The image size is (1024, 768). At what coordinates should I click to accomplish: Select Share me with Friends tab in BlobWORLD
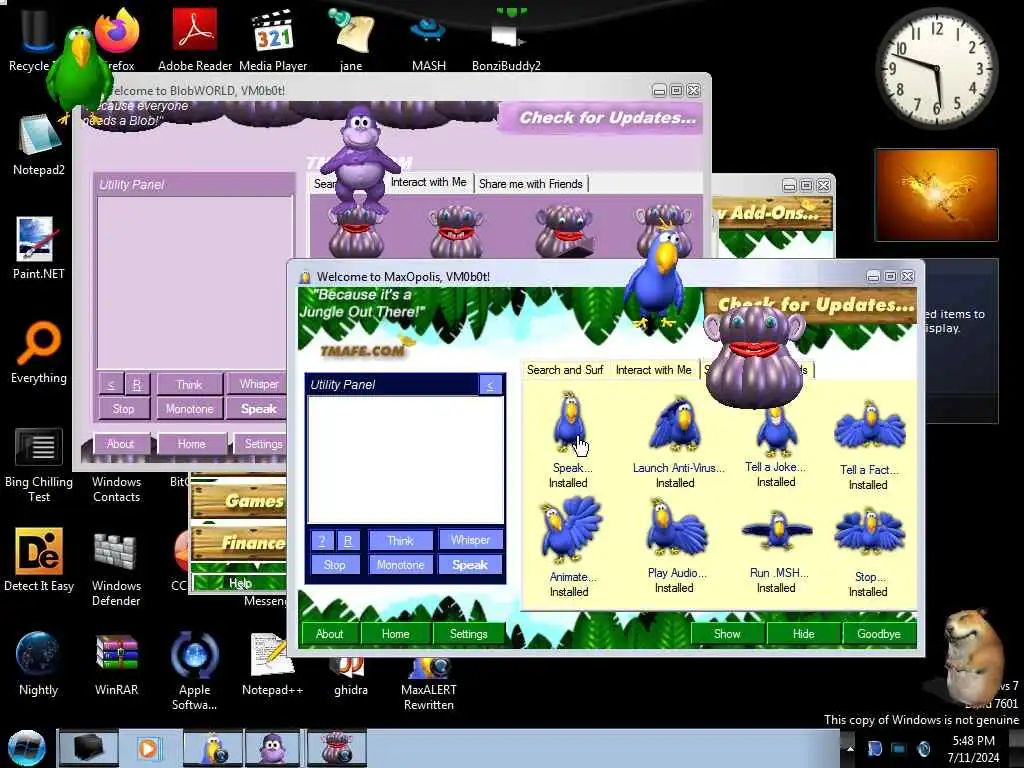pyautogui.click(x=530, y=184)
